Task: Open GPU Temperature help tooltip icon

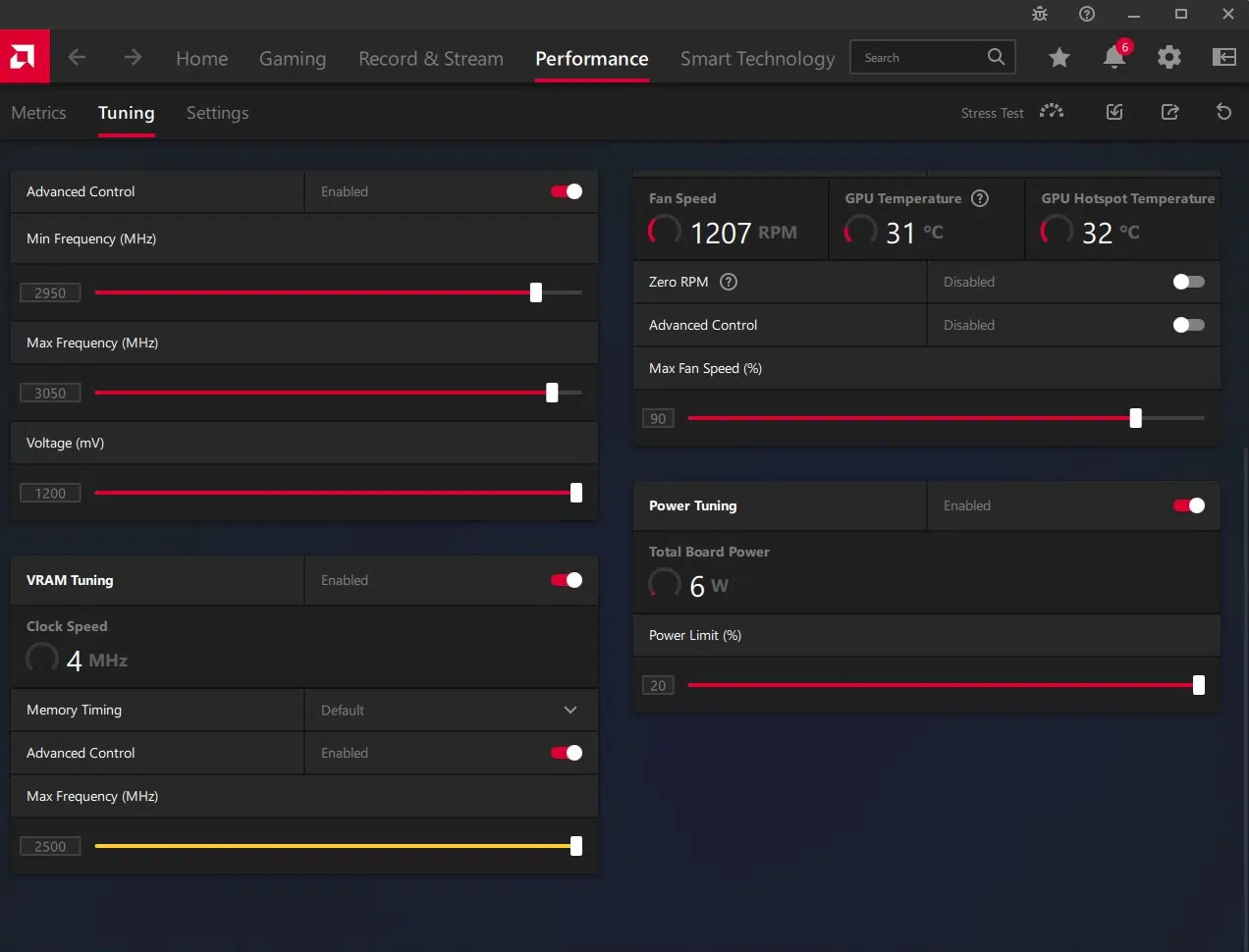Action: point(980,198)
